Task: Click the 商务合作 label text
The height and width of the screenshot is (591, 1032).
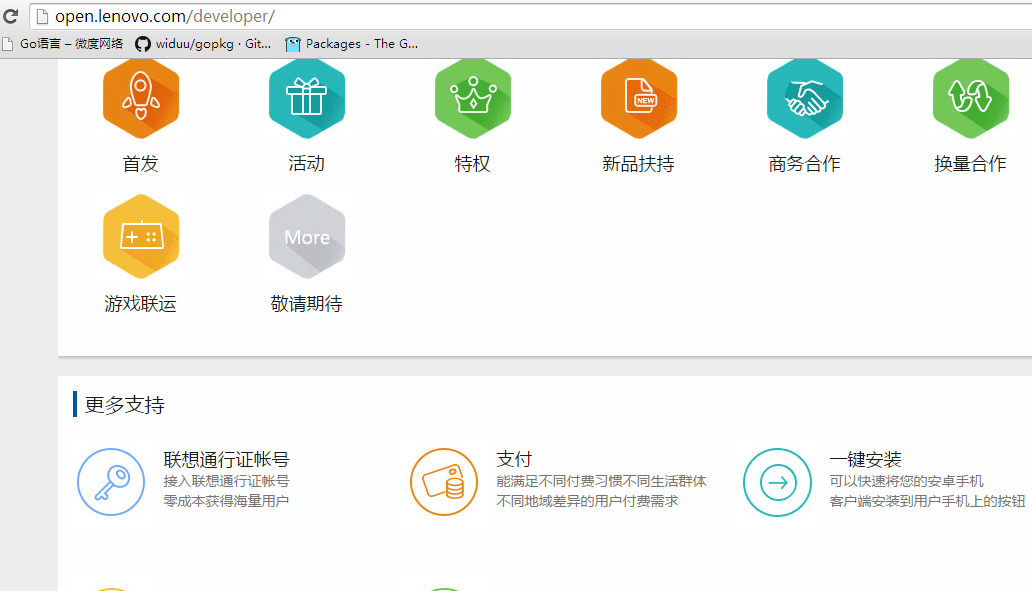Action: coord(804,164)
